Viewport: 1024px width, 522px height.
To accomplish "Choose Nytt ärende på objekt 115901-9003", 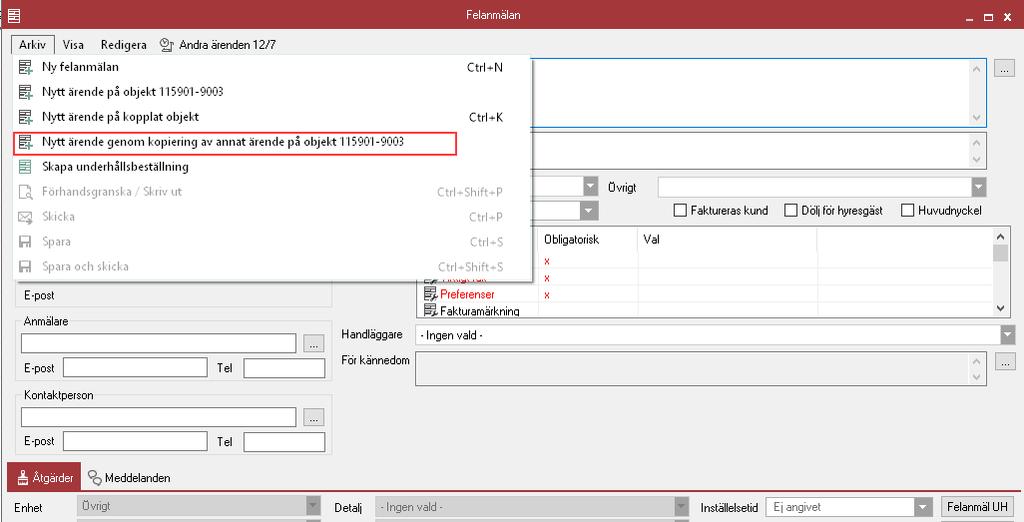I will click(272, 91).
